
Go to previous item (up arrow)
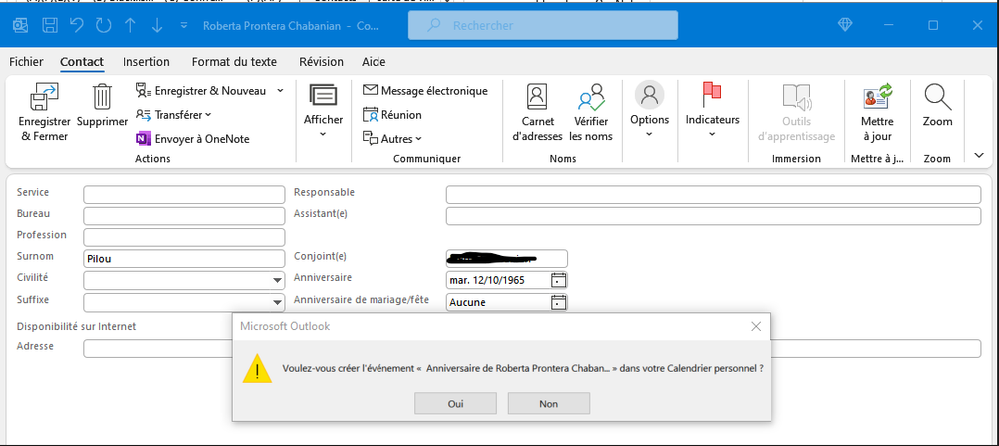click(x=130, y=25)
